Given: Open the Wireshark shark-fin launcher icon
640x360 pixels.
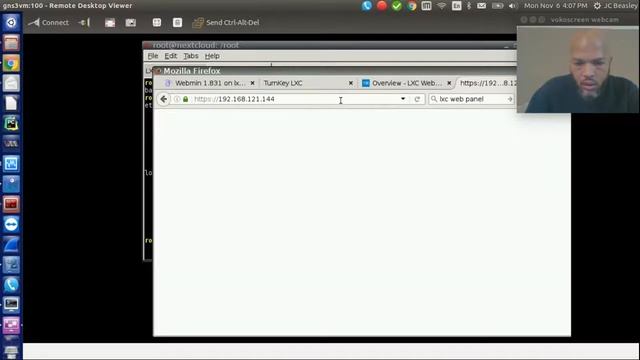Looking at the screenshot, I should click(11, 244).
